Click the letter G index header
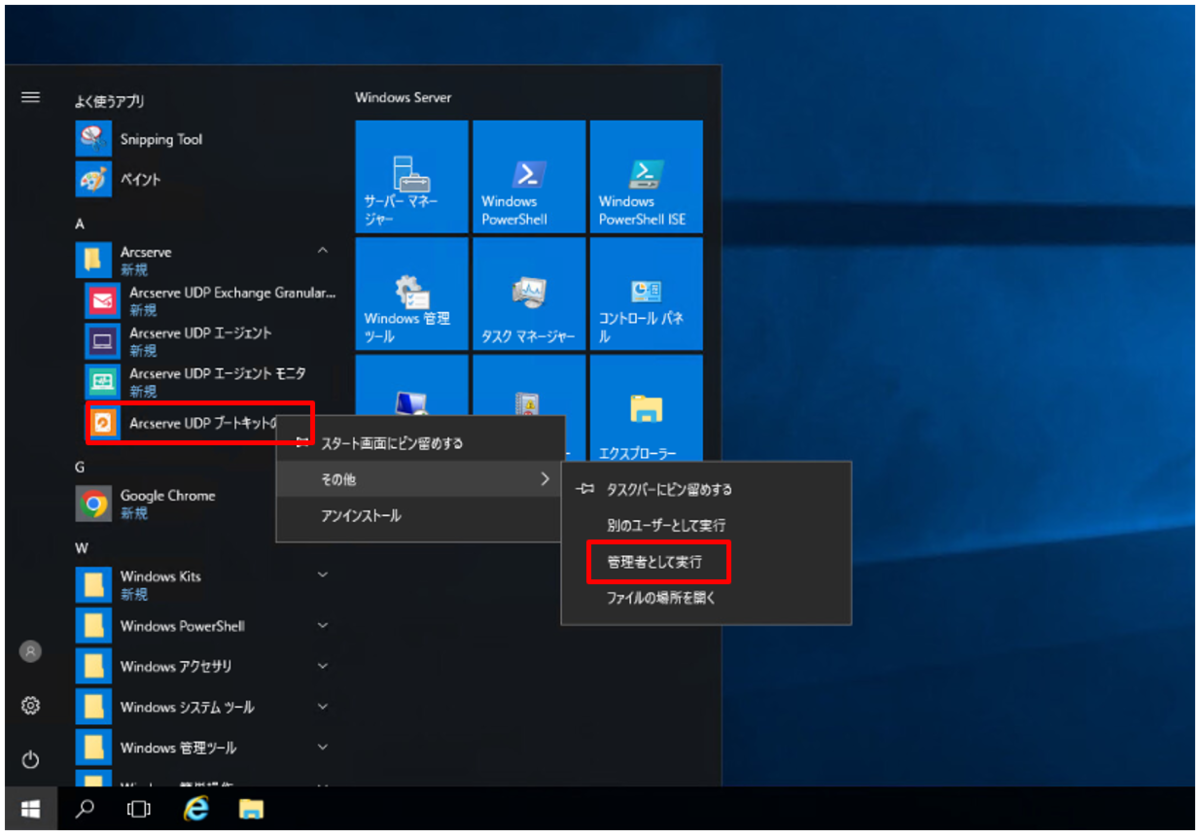The image size is (1200, 837). click(80, 467)
